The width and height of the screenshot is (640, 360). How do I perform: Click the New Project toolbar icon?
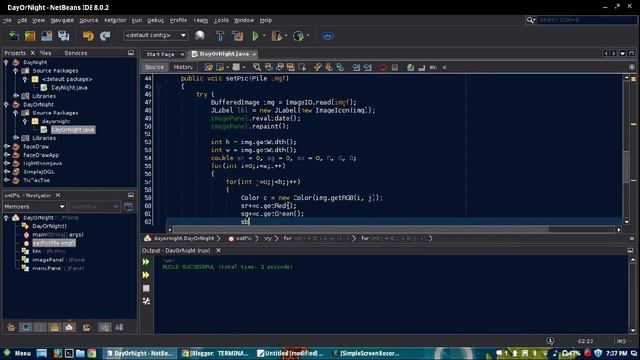coord(30,36)
